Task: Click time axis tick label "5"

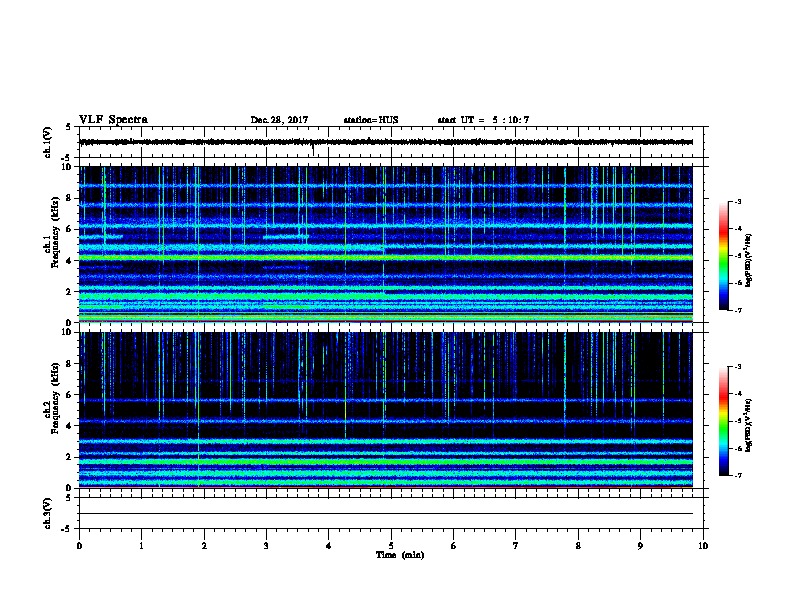Action: (391, 546)
